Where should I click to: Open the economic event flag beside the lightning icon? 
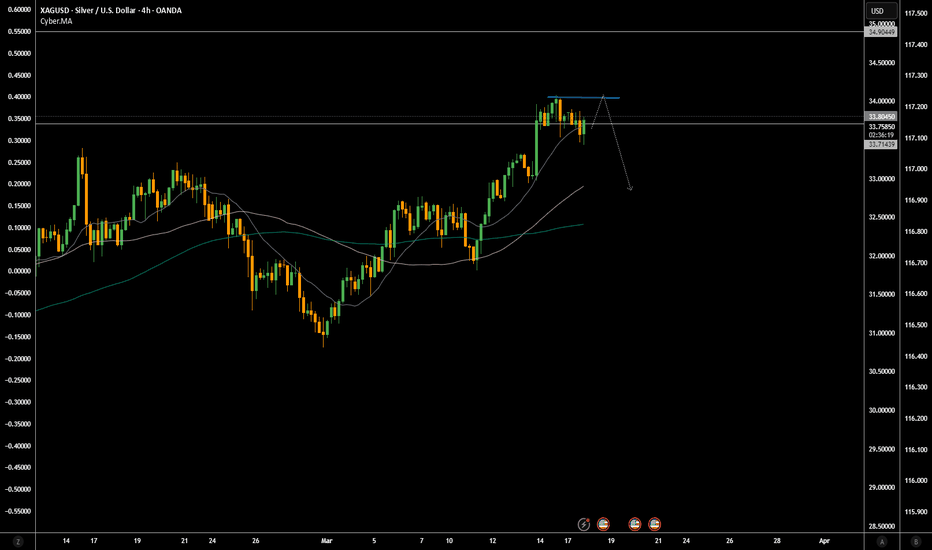point(603,524)
